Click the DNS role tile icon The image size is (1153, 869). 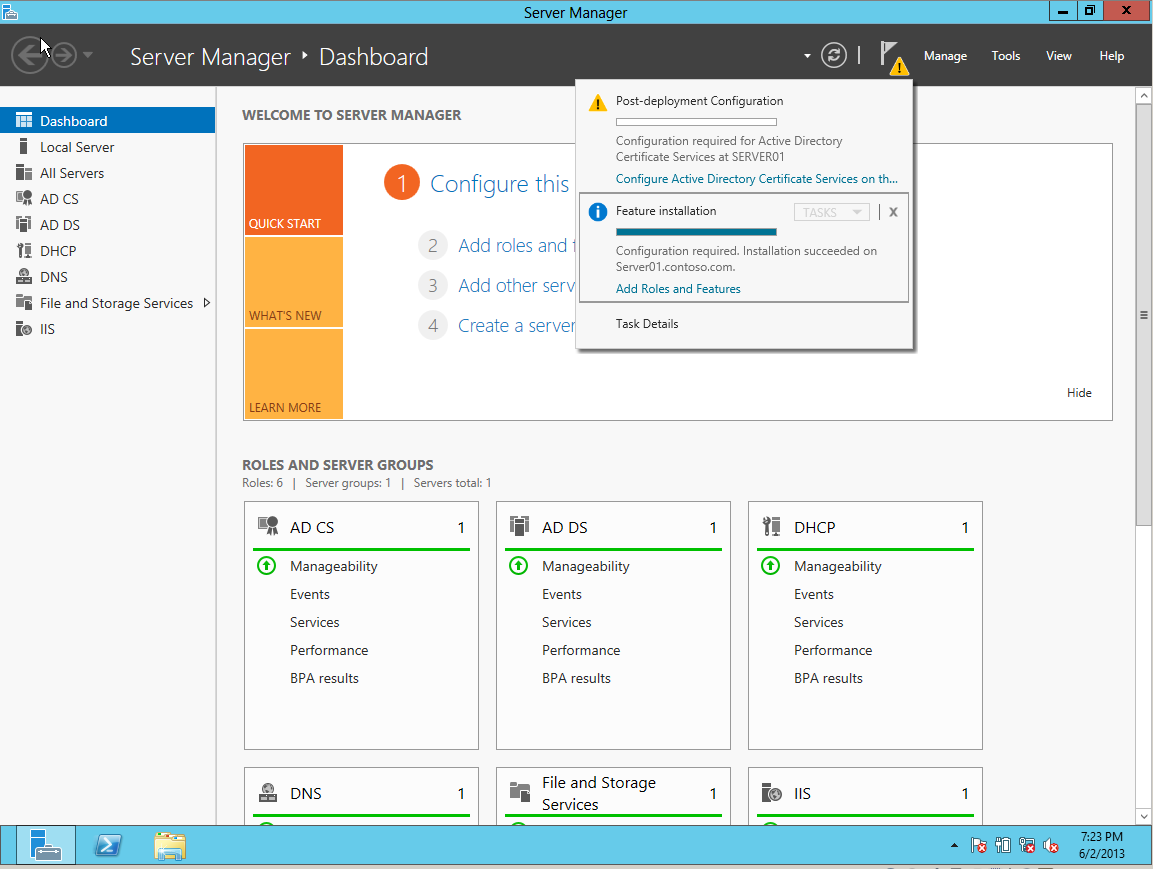click(268, 793)
